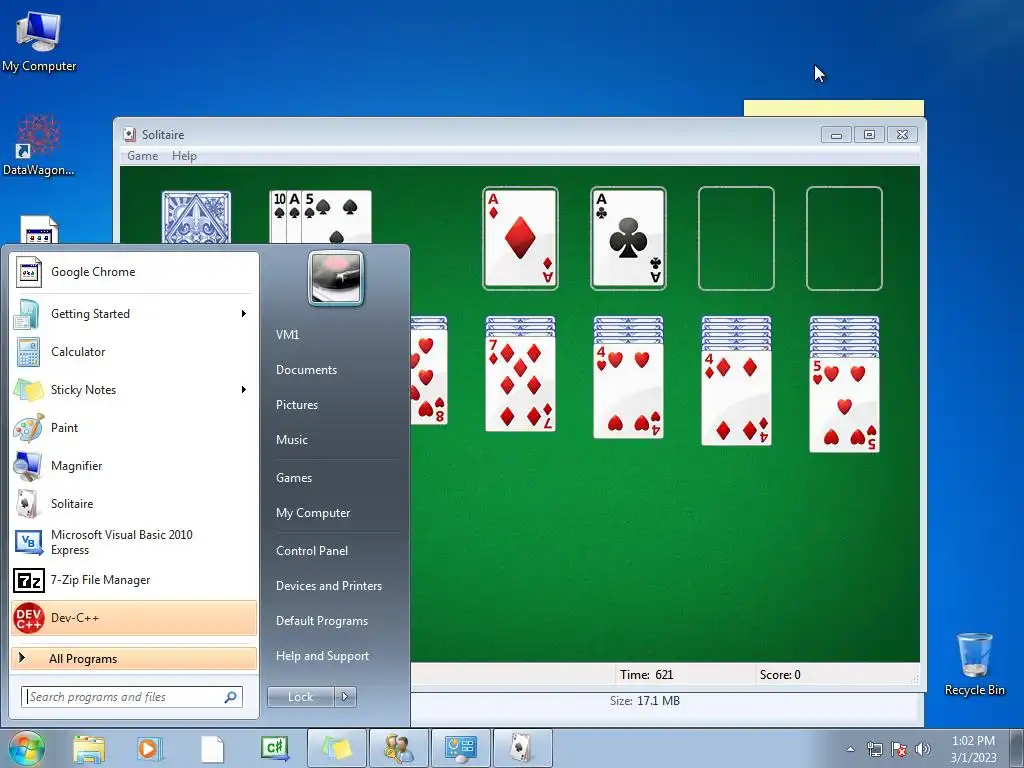Open the My Computer desktop icon
The image size is (1024, 768).
tap(39, 41)
